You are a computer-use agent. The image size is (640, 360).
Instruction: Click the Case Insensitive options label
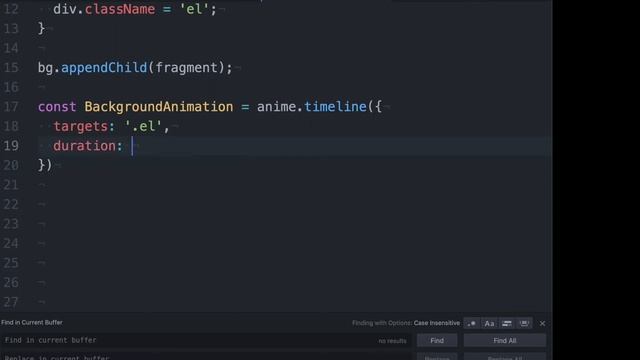pos(436,323)
